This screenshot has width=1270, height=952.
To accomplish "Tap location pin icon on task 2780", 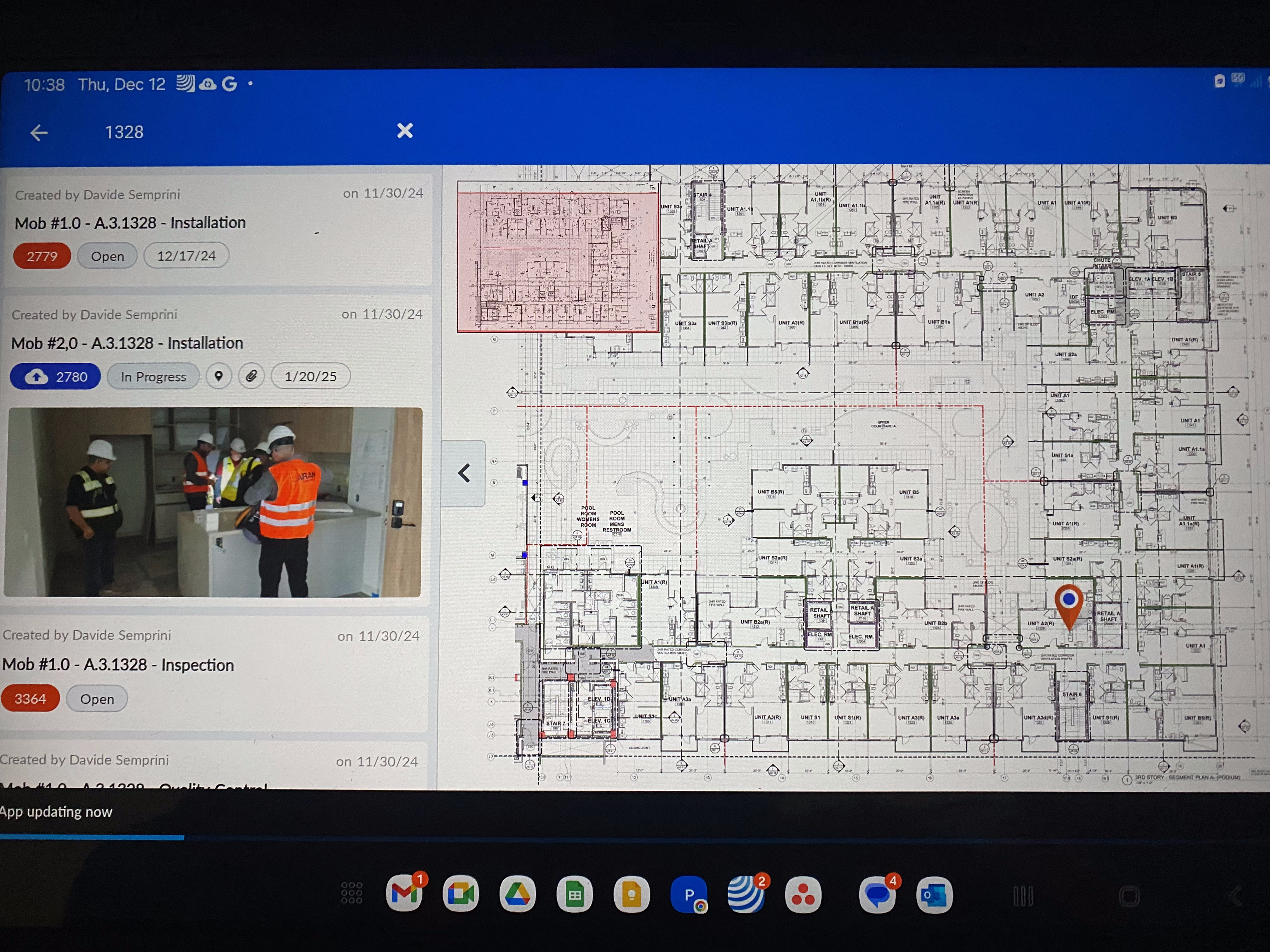I will (x=219, y=377).
